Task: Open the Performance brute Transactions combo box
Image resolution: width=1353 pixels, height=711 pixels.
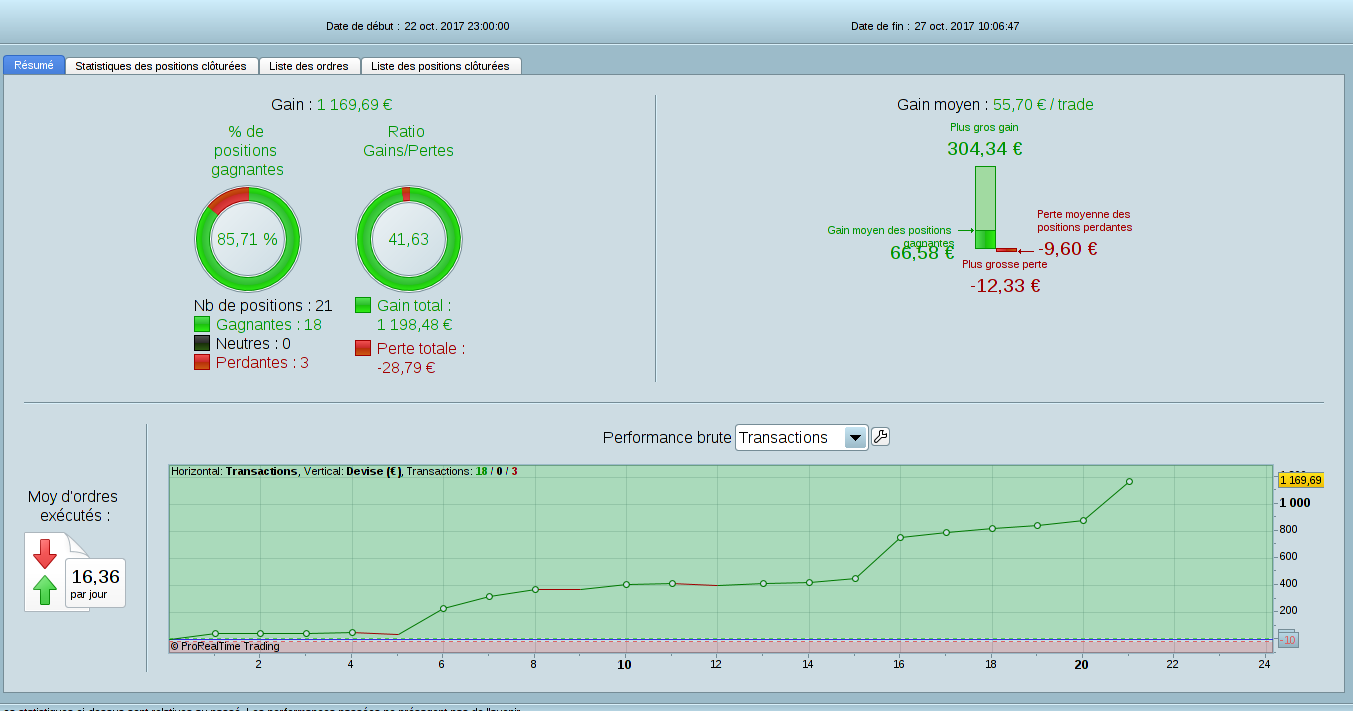Action: [x=790, y=438]
